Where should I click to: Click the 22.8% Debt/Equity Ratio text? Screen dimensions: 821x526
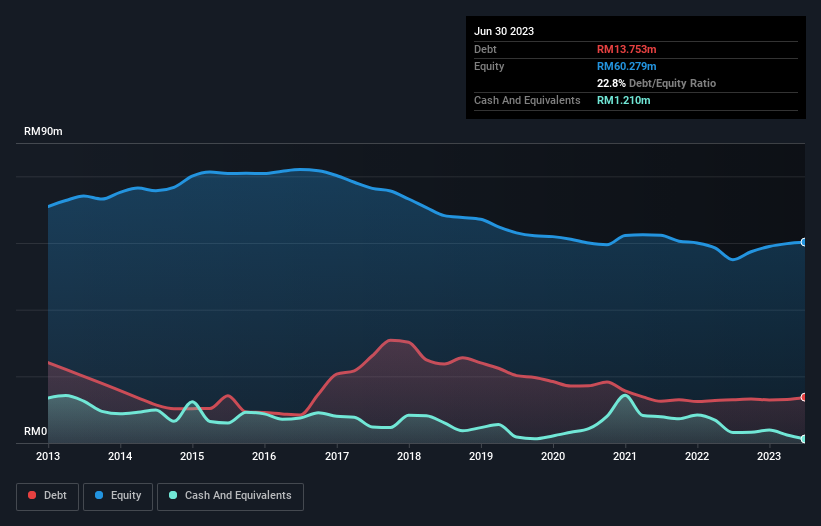[656, 83]
